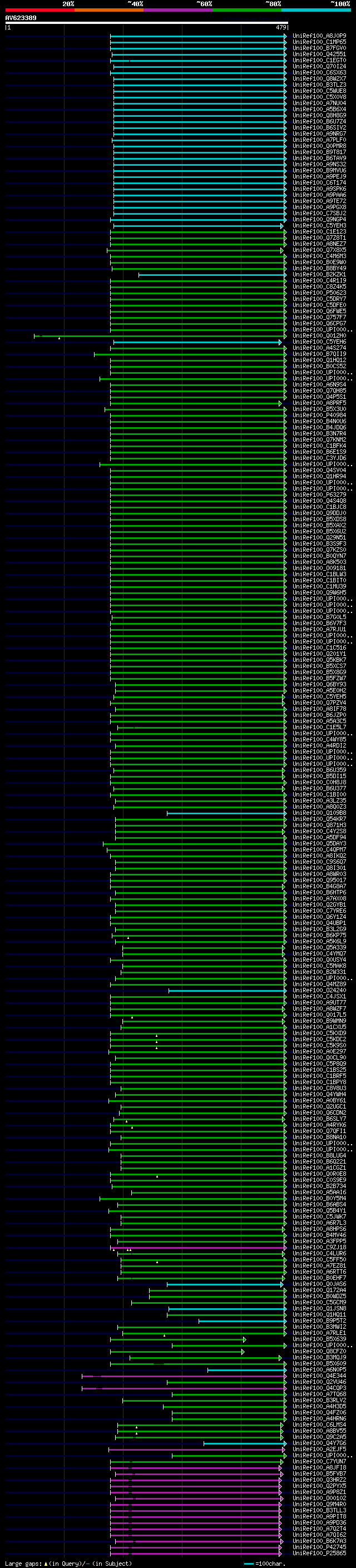The height and width of the screenshot is (1568, 356).
Task: Select the UniRef100_B9T817 entry
Action: click(319, 152)
